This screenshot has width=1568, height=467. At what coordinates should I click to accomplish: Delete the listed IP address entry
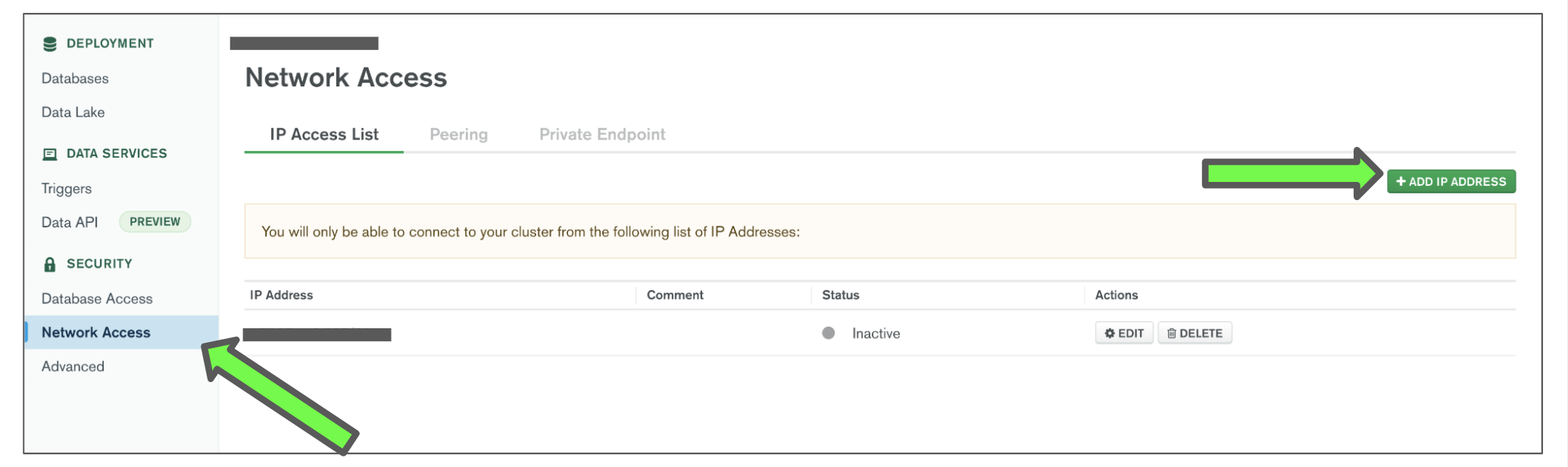click(x=1194, y=333)
